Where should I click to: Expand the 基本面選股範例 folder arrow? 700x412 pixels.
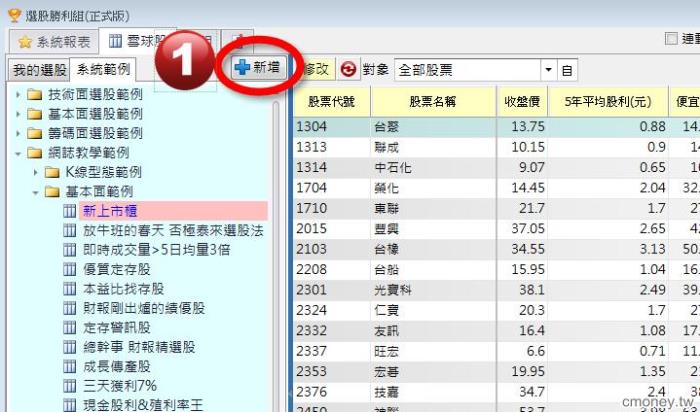pos(18,114)
